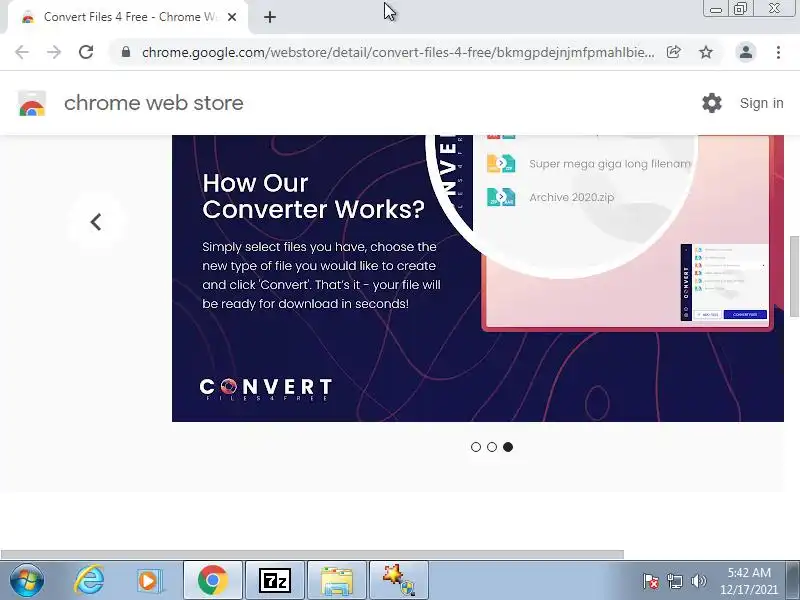This screenshot has width=800, height=600.
Task: Show the previous screenshot with left chevron
Action: coord(96,222)
